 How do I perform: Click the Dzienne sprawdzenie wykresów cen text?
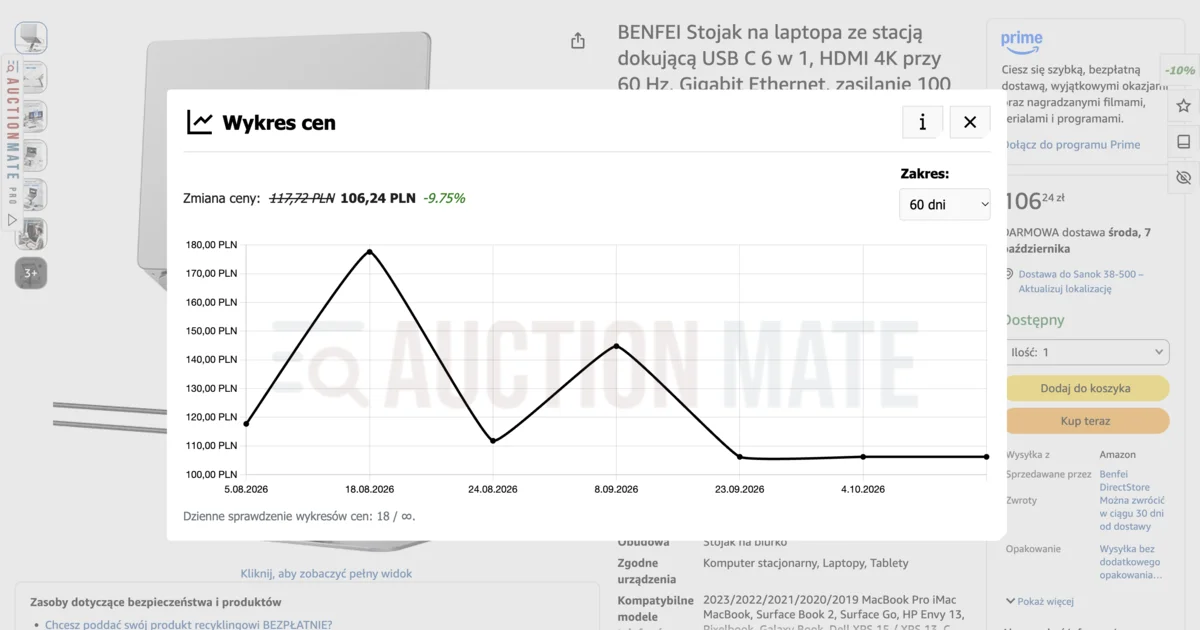tap(299, 516)
